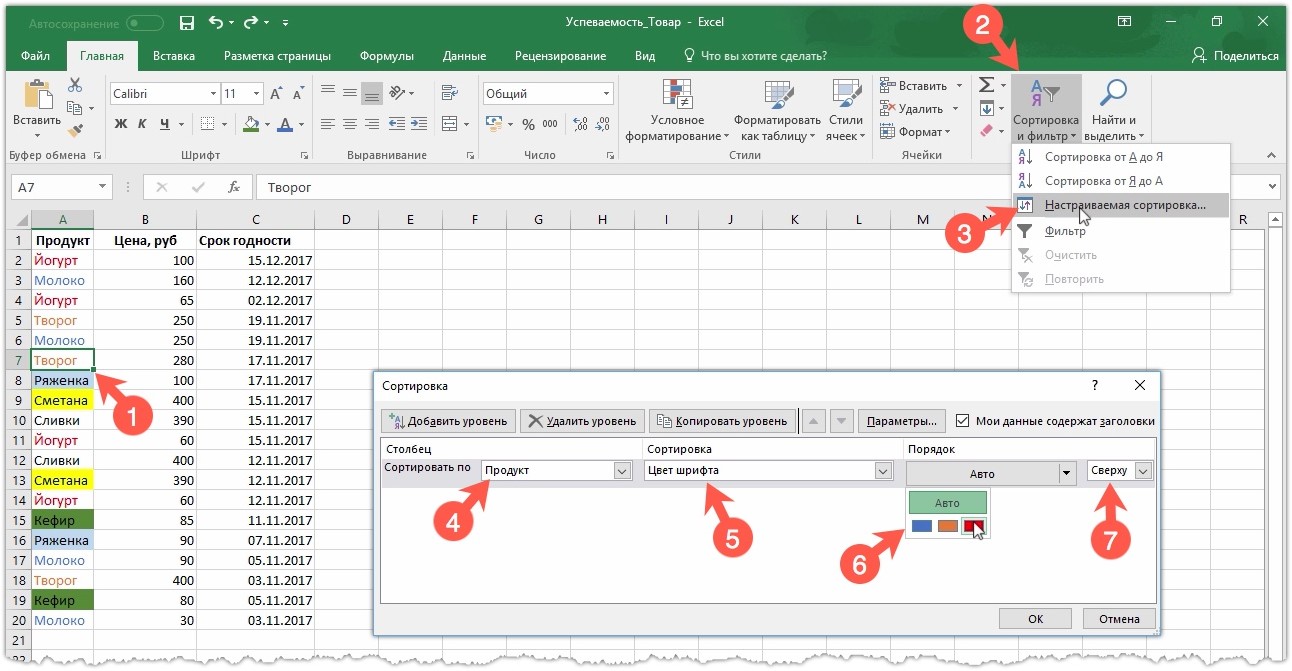Click the Save floppy disk icon
This screenshot has height=671, width=1292.
click(x=186, y=22)
